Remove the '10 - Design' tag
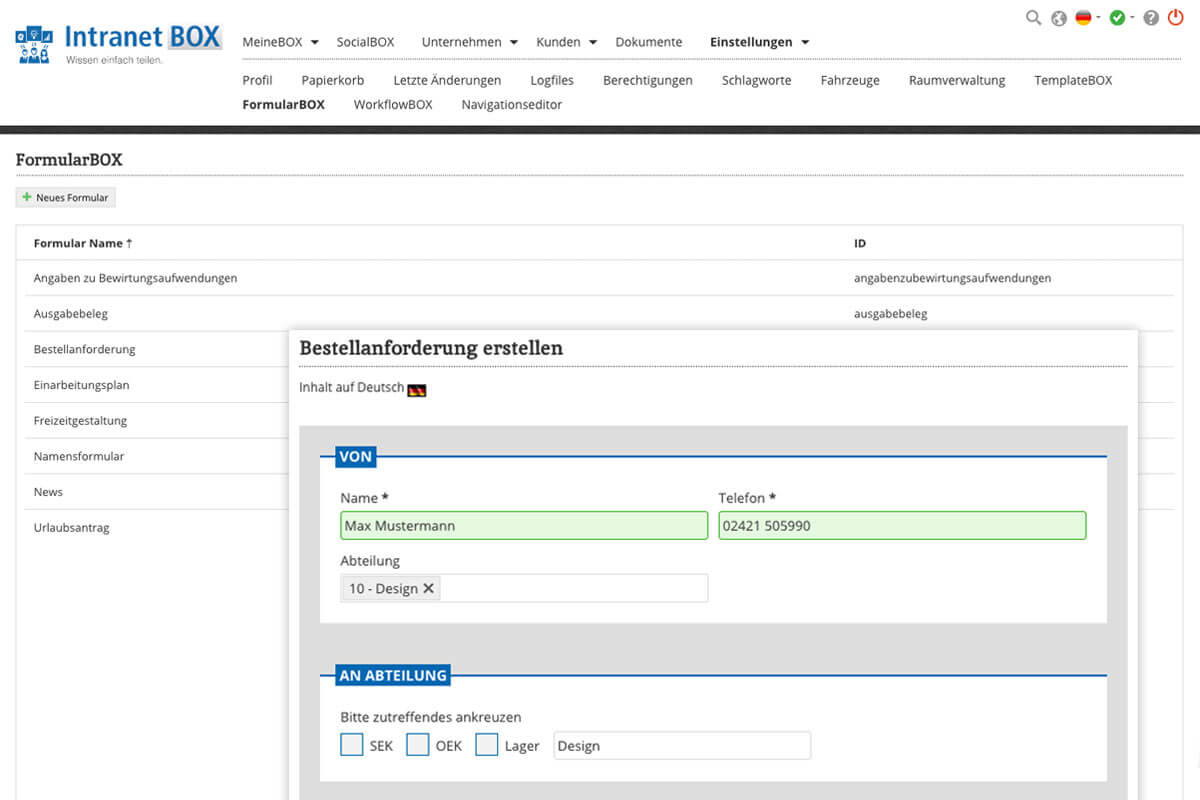The height and width of the screenshot is (800, 1200). tap(429, 588)
